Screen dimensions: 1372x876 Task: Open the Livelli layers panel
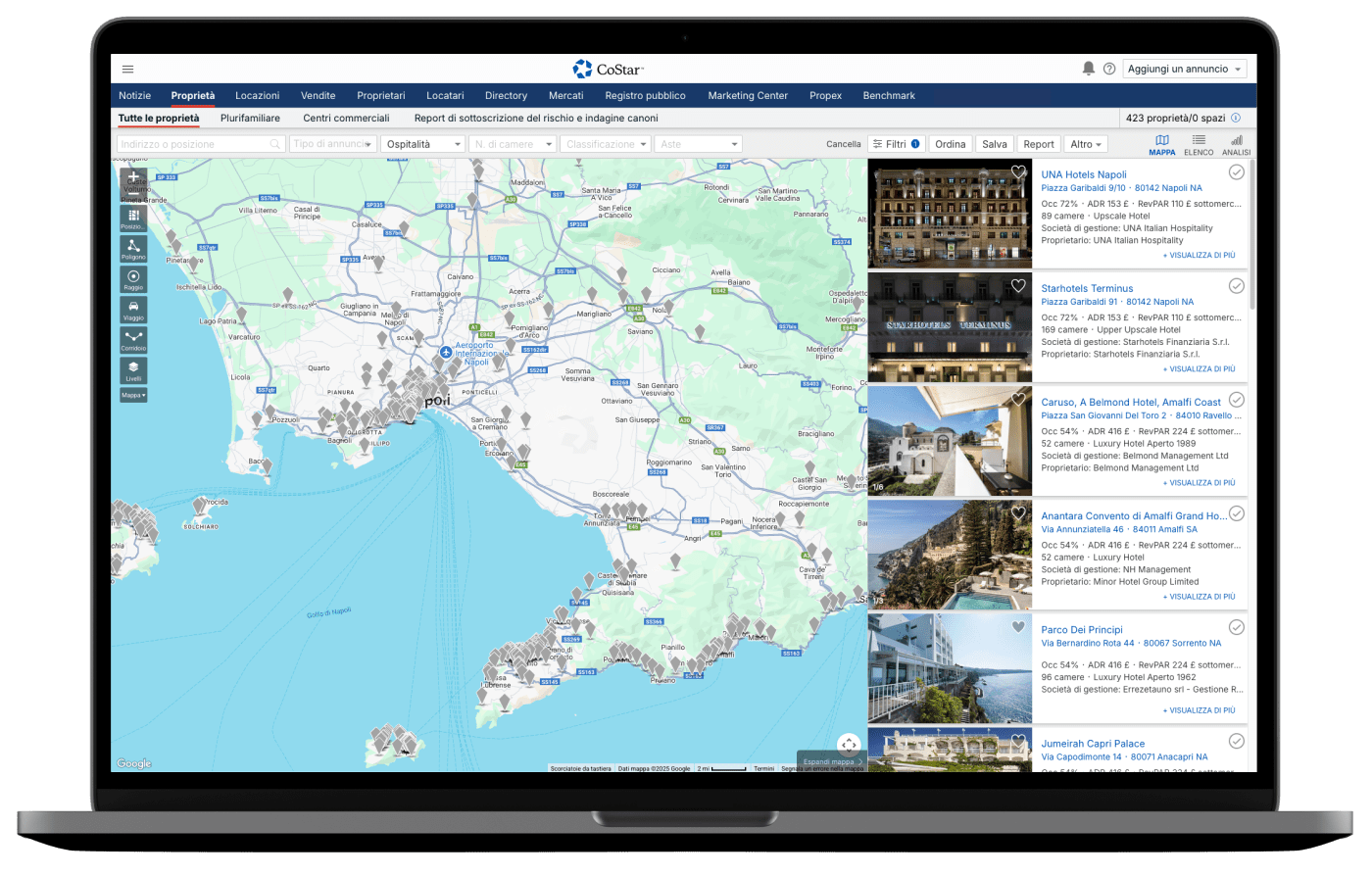[133, 370]
